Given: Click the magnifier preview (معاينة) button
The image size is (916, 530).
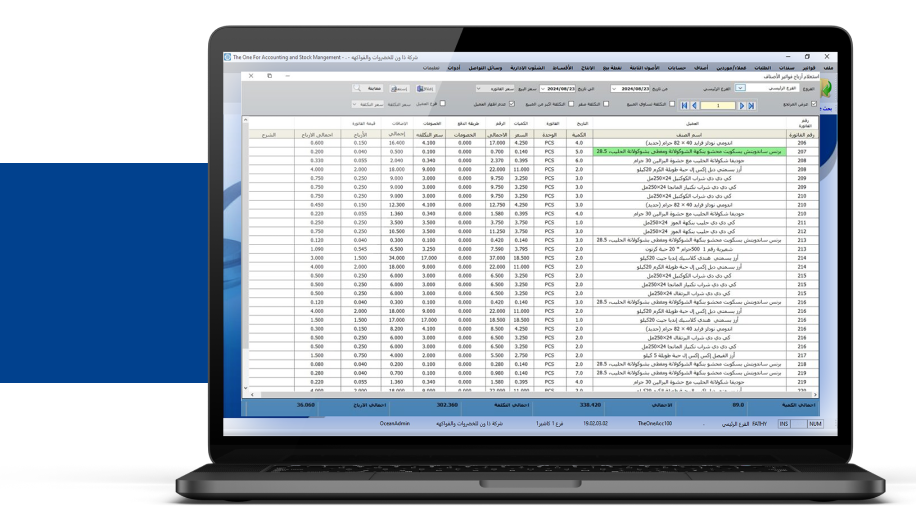Looking at the screenshot, I should (x=367, y=88).
